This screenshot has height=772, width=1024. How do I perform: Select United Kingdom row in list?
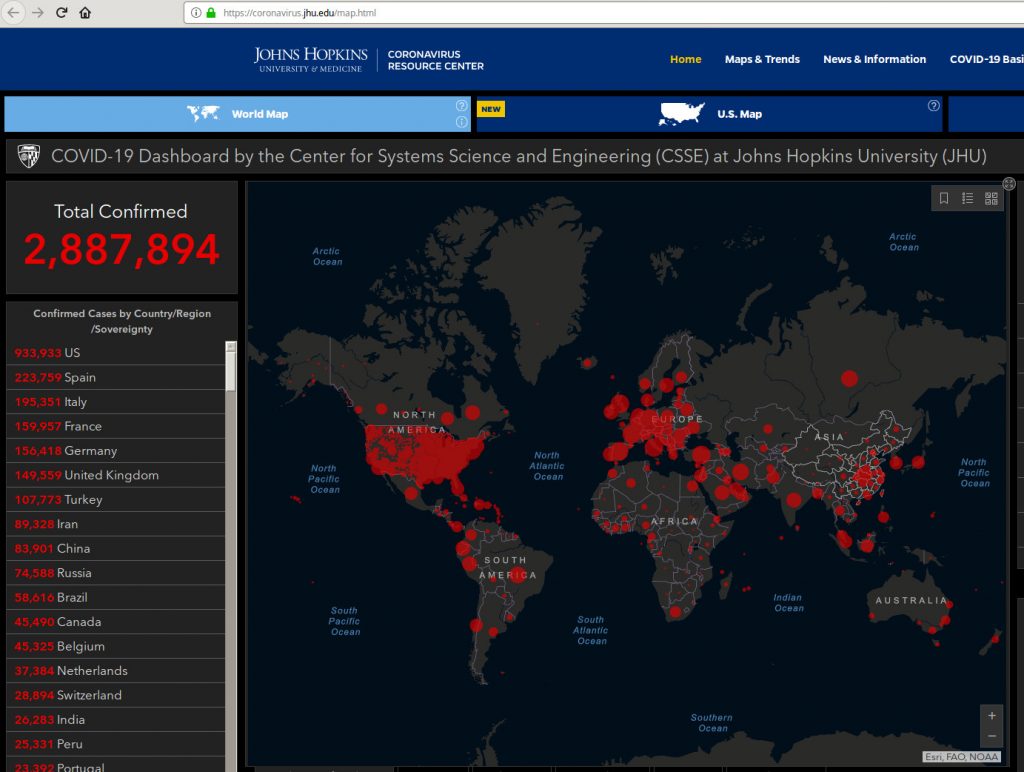click(x=116, y=475)
